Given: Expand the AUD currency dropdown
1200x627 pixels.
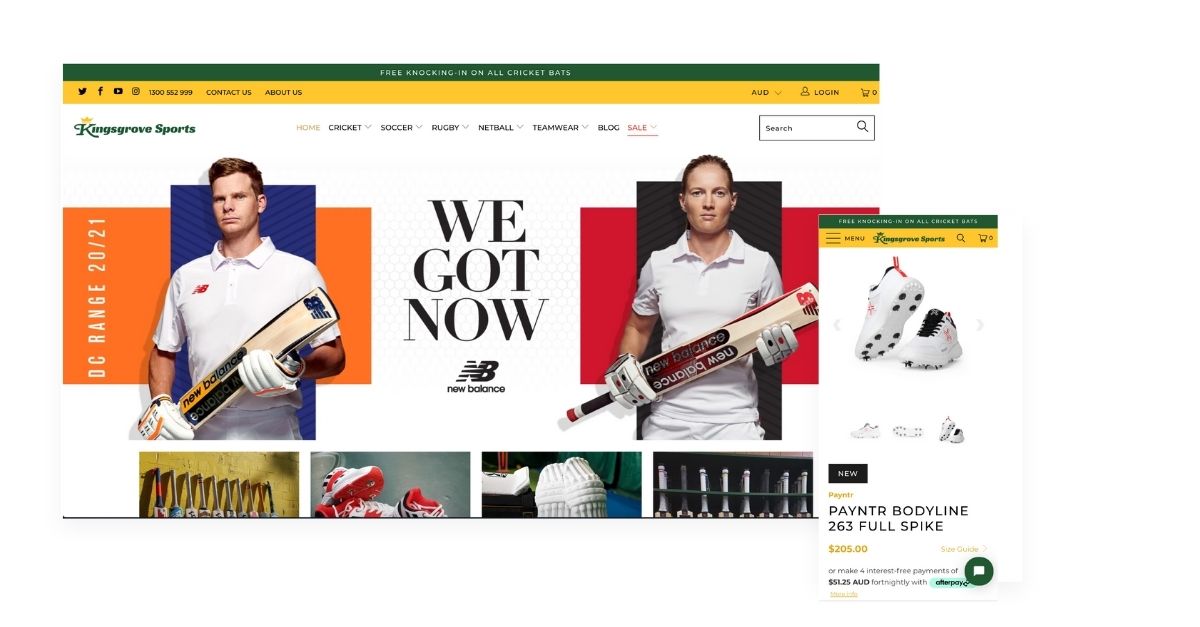Looking at the screenshot, I should tap(767, 92).
